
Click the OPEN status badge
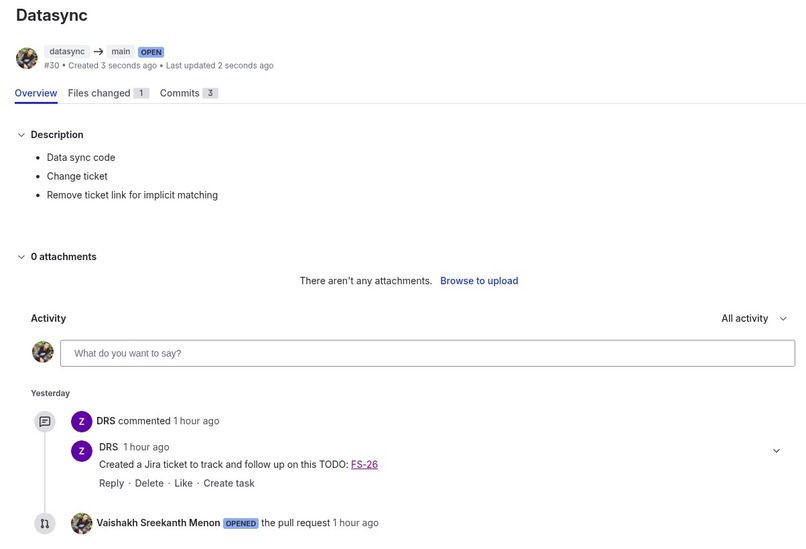[x=151, y=52]
